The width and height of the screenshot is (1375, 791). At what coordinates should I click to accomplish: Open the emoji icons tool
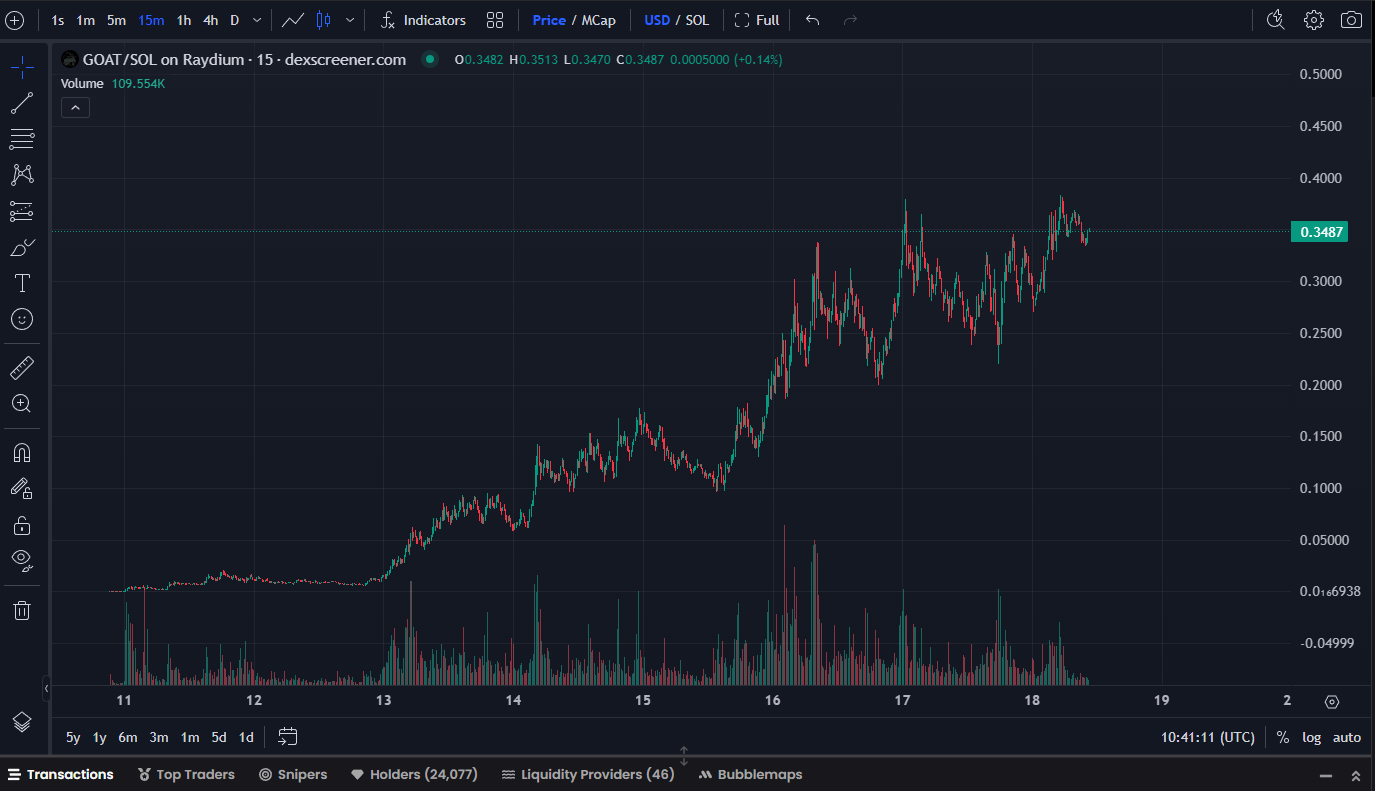pyautogui.click(x=22, y=319)
